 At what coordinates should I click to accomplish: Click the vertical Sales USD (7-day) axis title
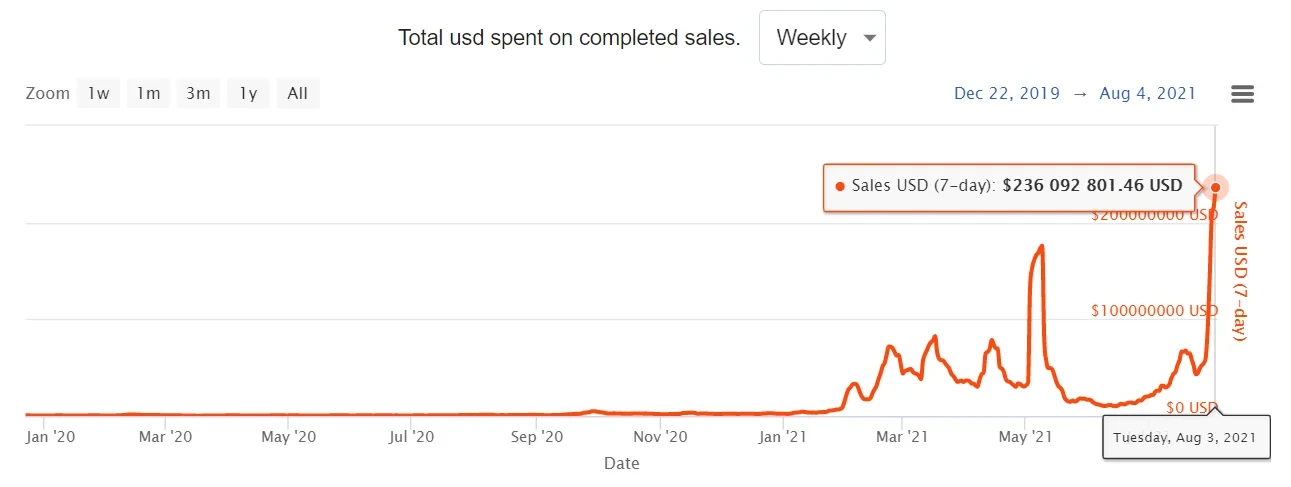[x=1240, y=271]
